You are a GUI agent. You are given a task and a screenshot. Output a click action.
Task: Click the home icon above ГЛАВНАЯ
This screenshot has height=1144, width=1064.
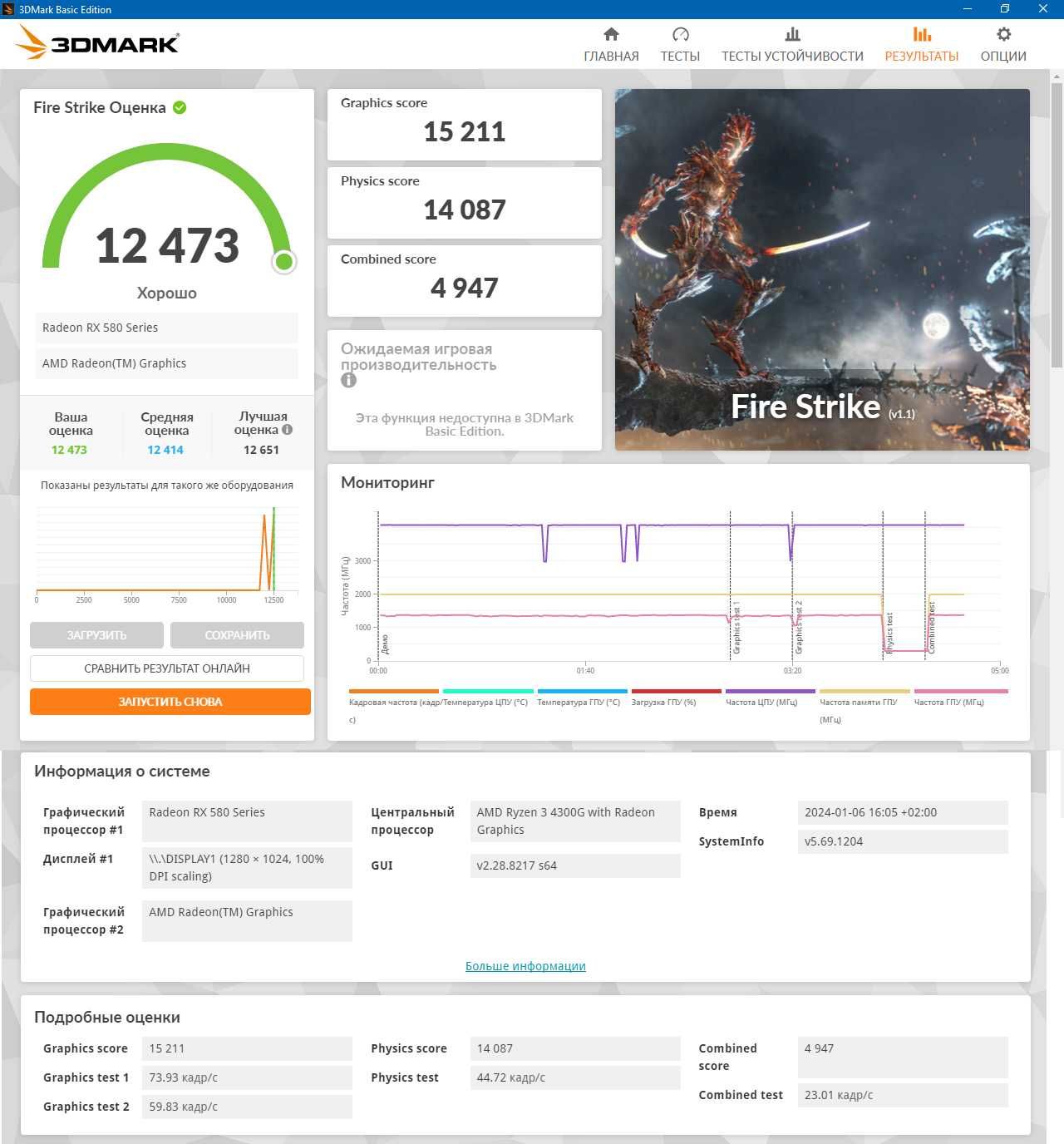click(611, 34)
